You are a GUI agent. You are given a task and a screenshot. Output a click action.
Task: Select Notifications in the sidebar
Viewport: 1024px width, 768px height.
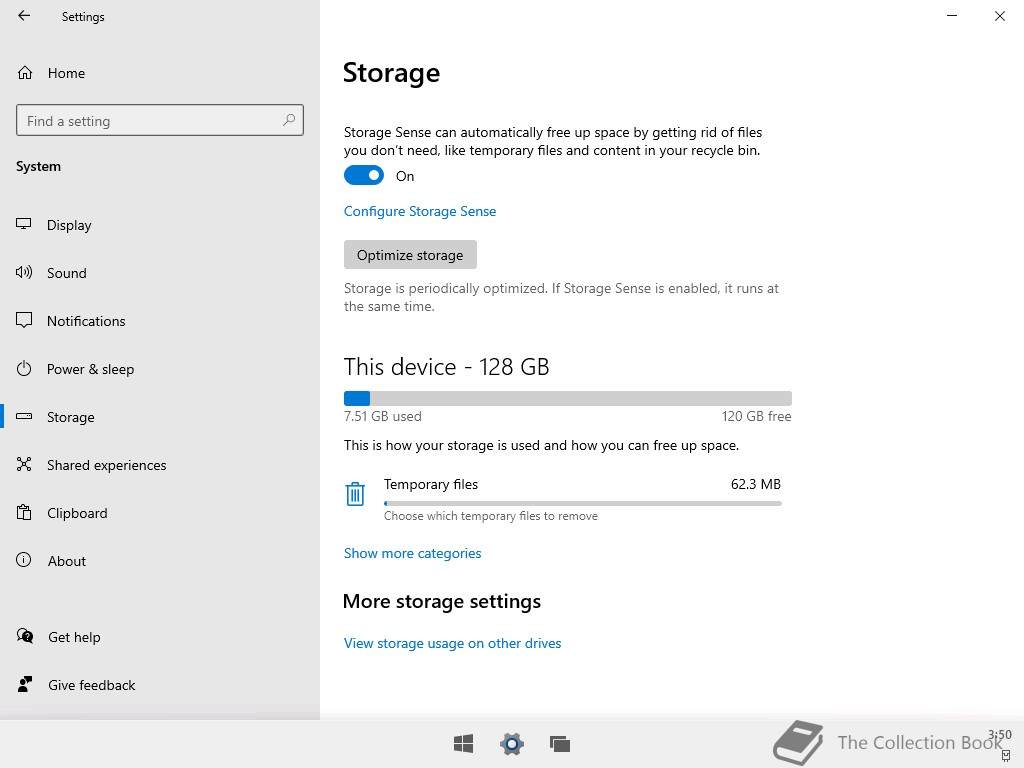pos(86,321)
